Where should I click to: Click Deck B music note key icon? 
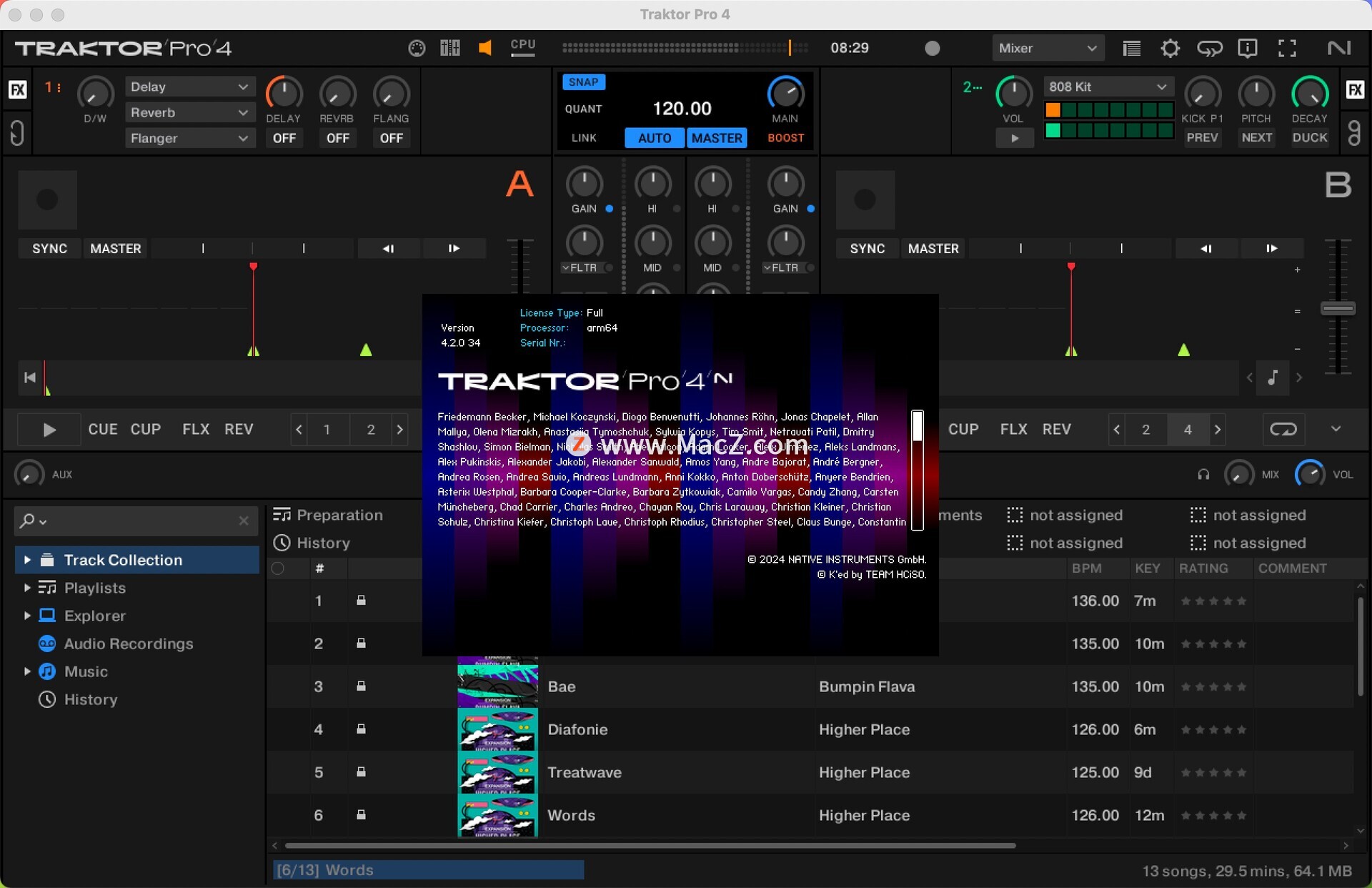[x=1273, y=378]
